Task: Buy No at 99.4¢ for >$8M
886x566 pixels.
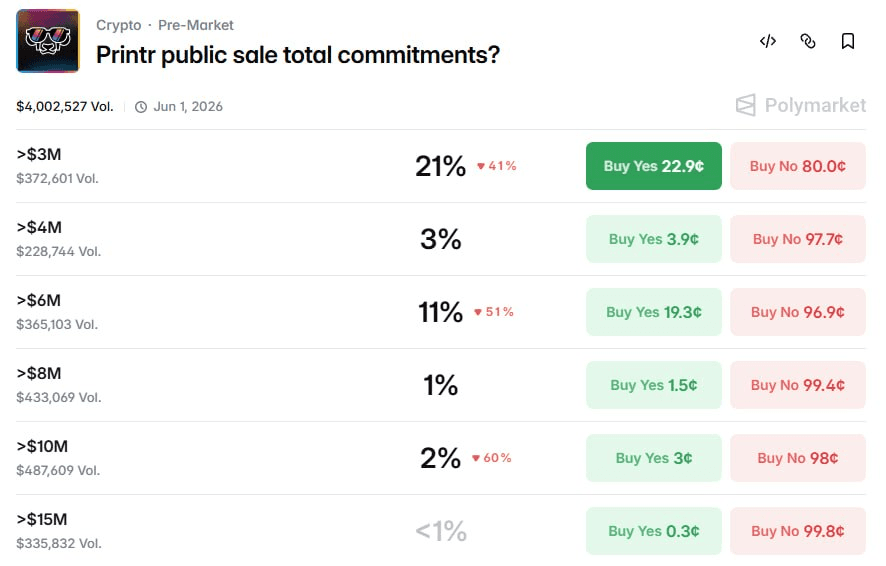Action: click(x=797, y=385)
